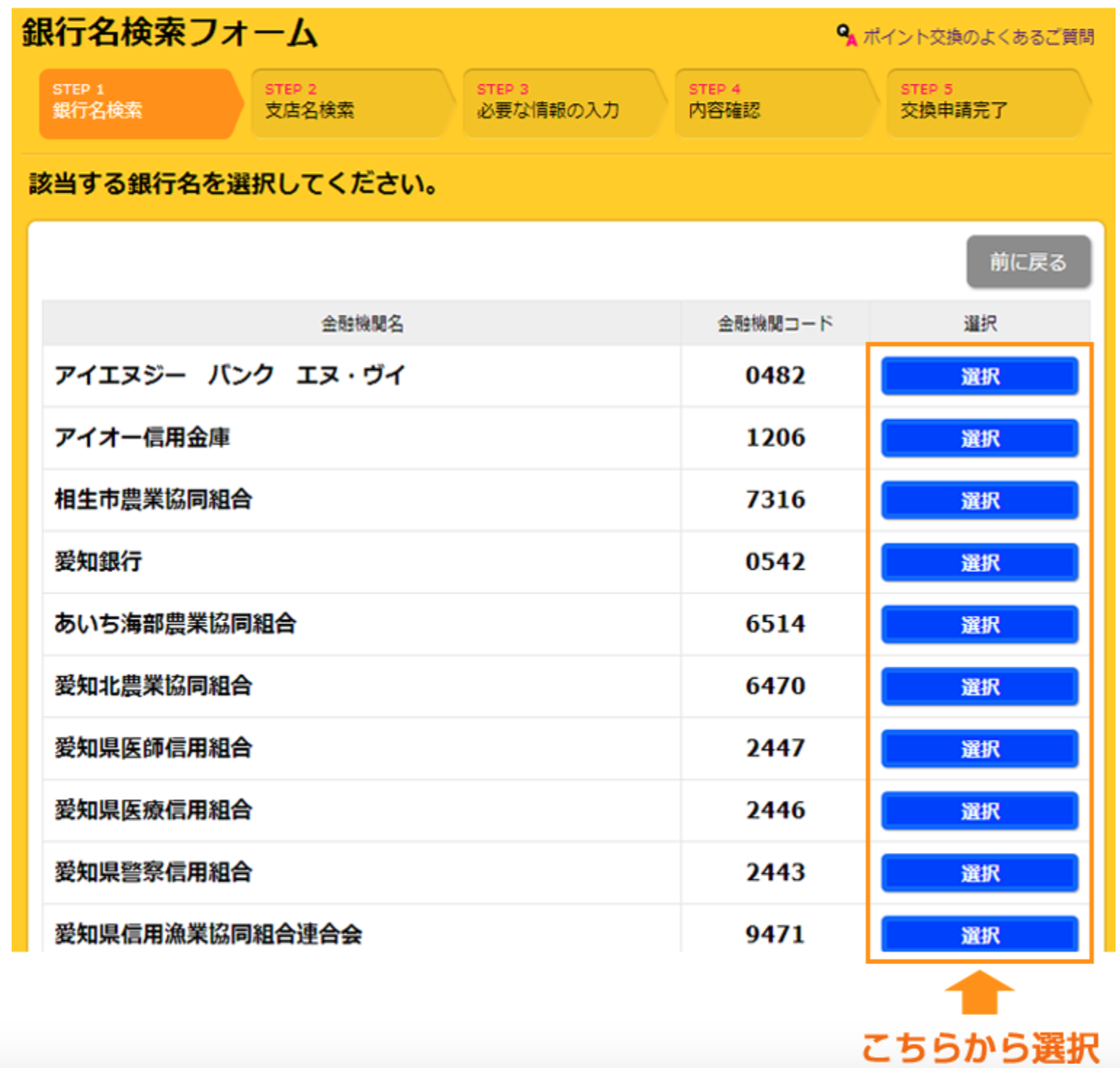Click the STEP 5 交換申請完了 step

(x=989, y=103)
